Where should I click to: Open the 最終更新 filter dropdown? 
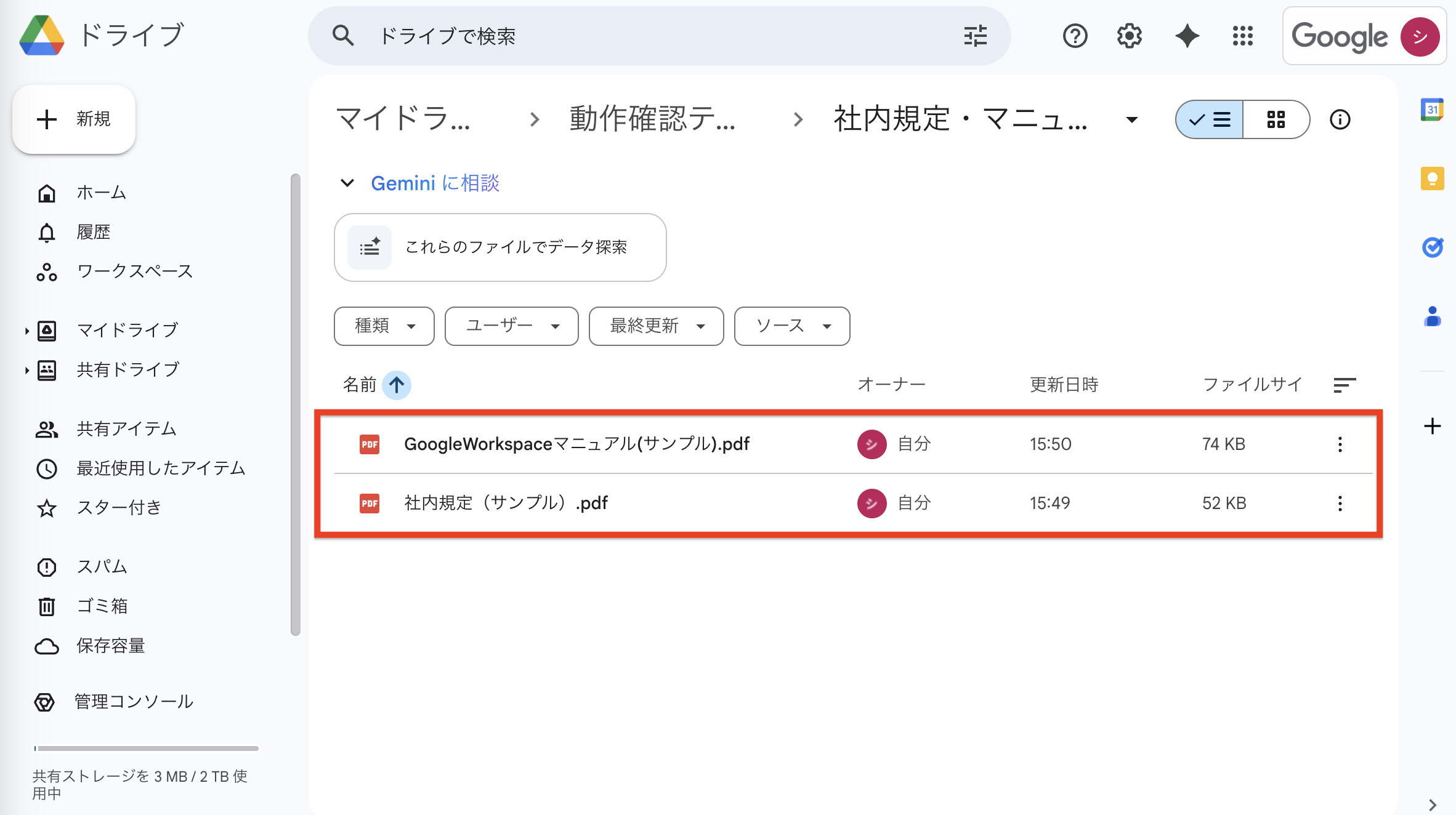[x=655, y=326]
